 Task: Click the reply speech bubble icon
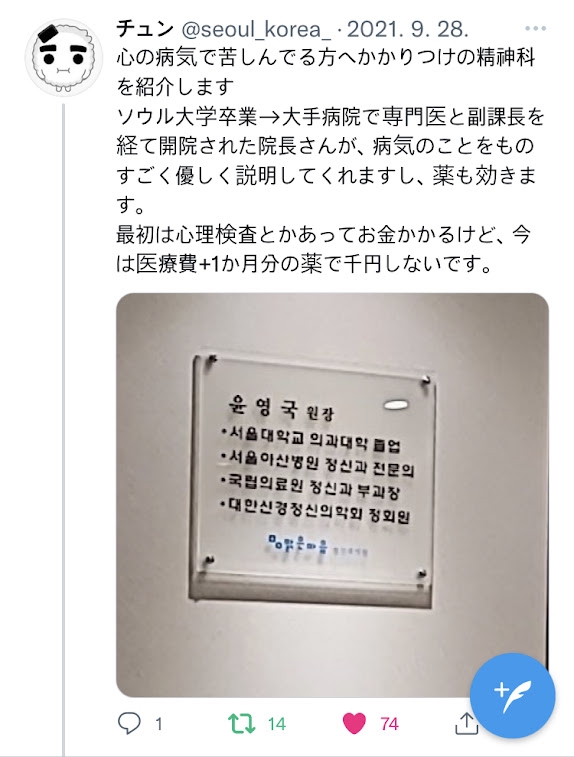[129, 724]
